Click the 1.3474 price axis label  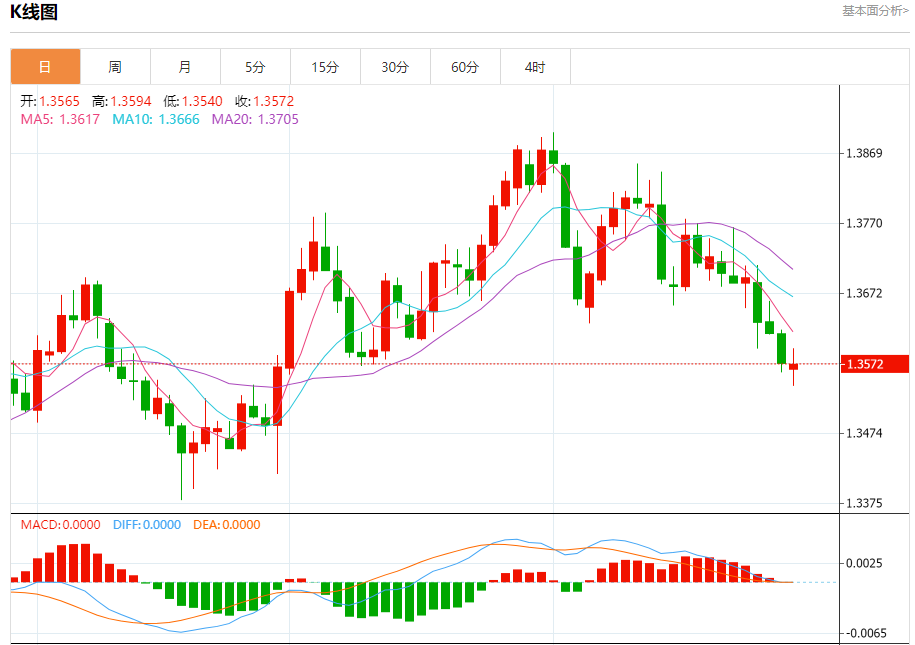[864, 433]
